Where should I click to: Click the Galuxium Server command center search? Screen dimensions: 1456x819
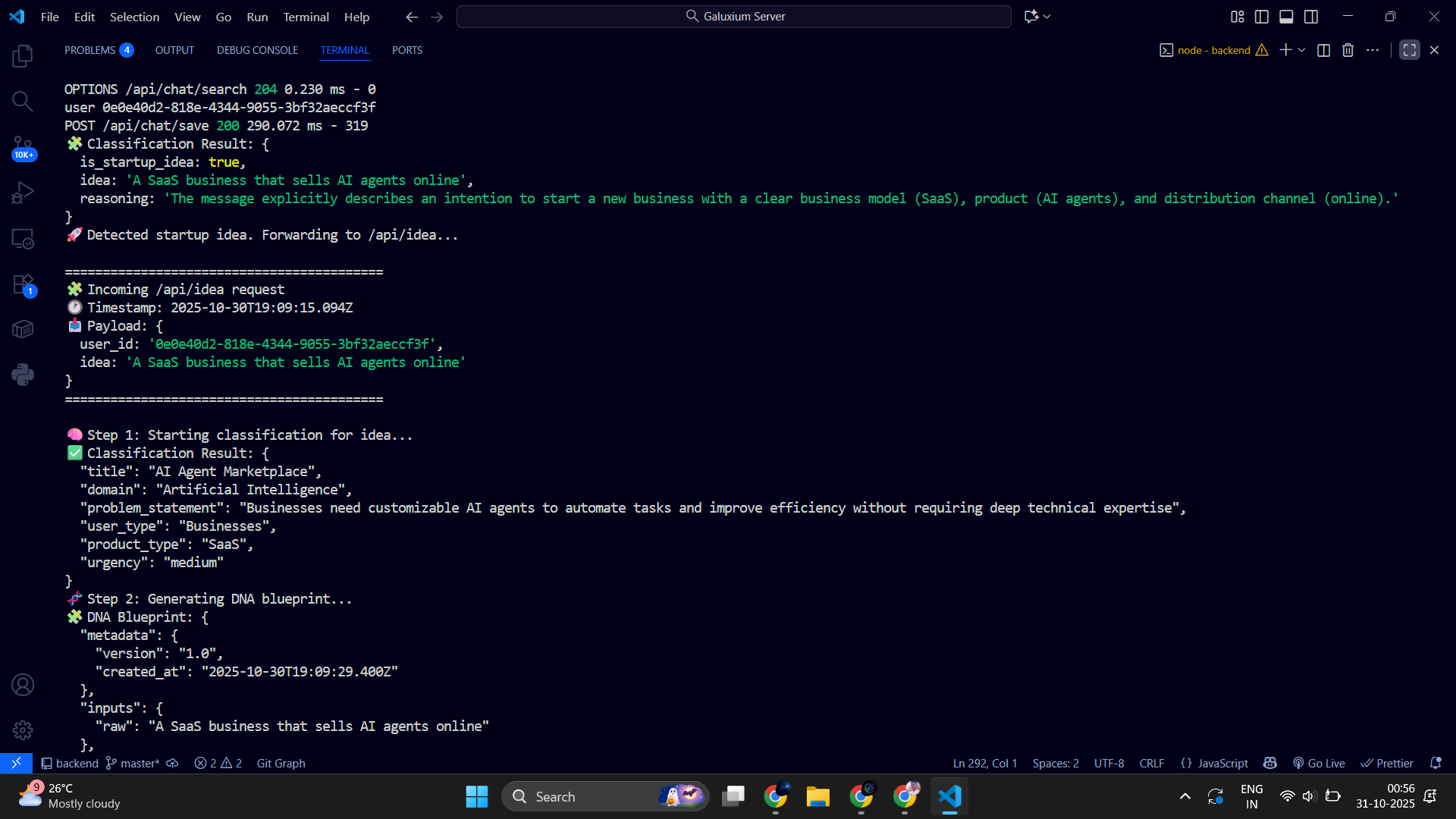(x=734, y=17)
